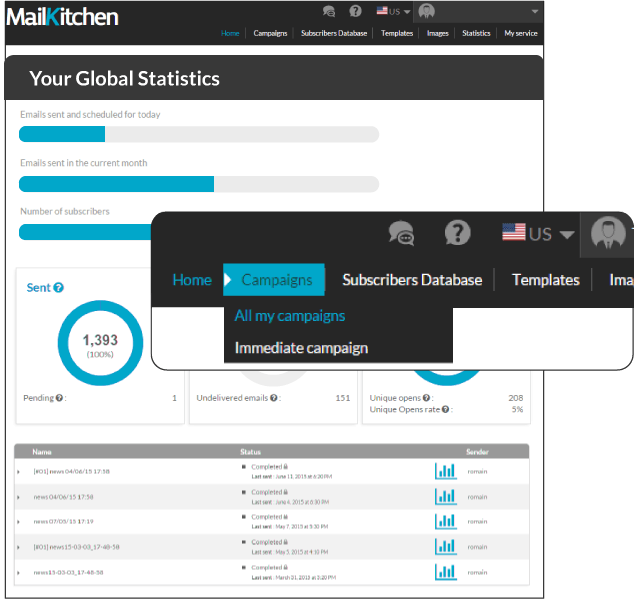Click the help icon next to Sent
The width and height of the screenshot is (639, 604).
pos(59,288)
